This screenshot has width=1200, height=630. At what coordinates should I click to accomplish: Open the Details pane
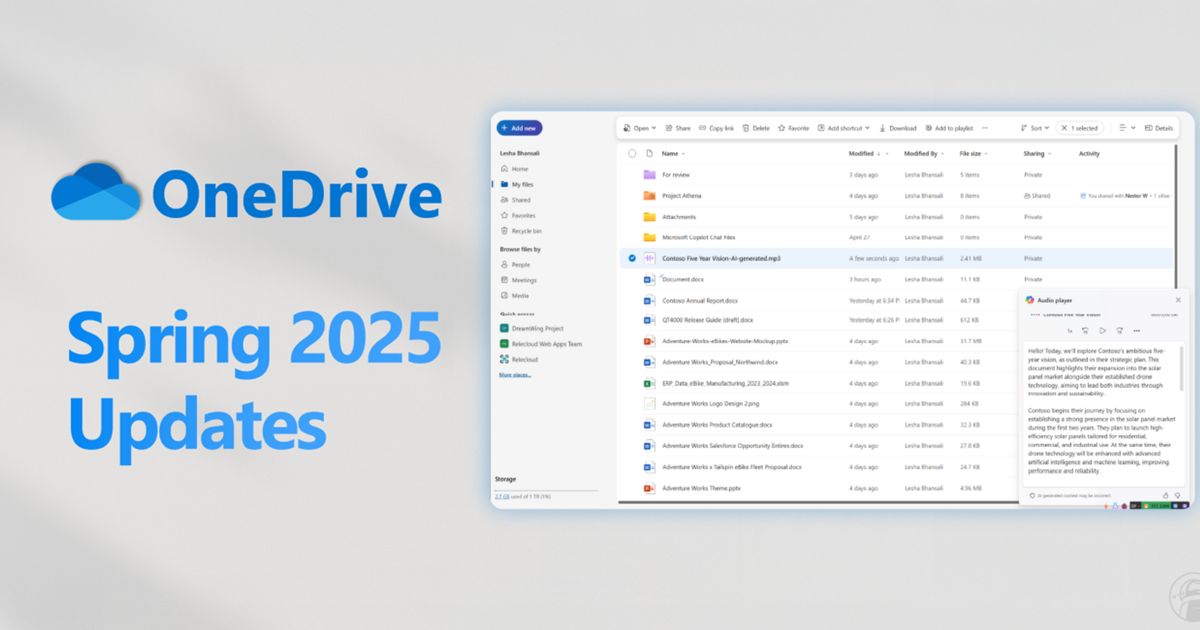coord(1159,128)
